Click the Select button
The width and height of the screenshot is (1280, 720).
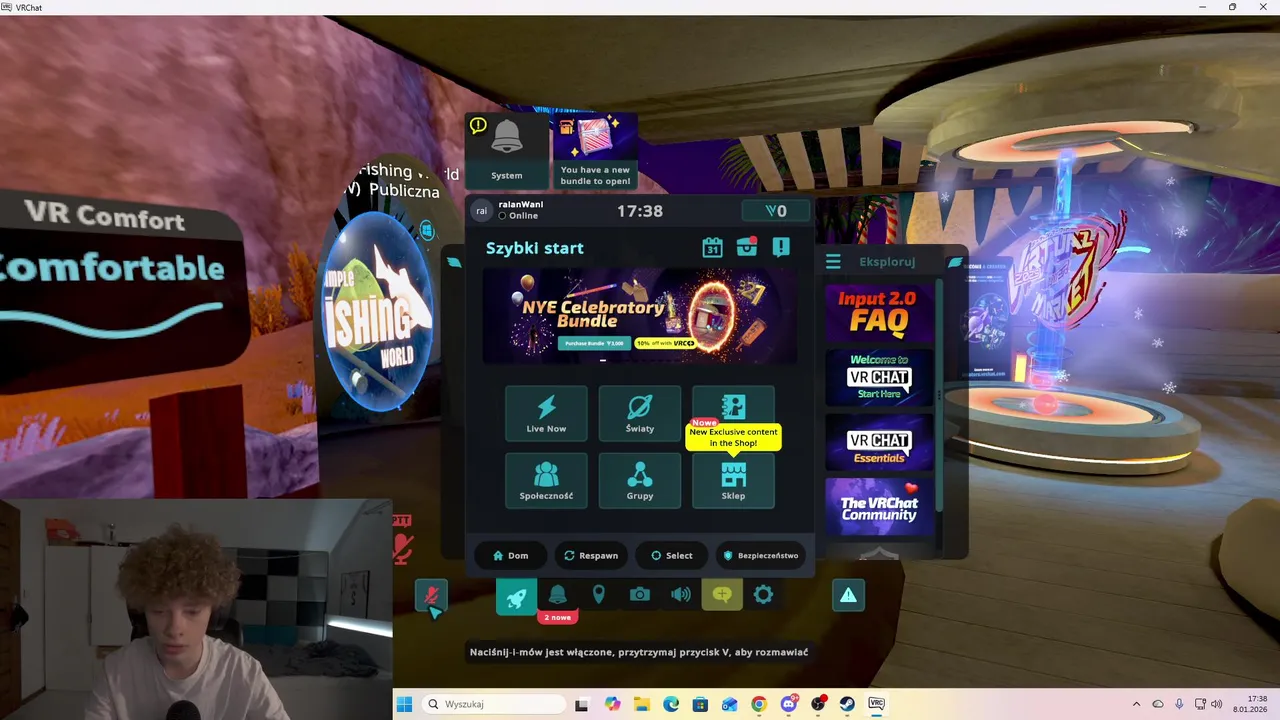[x=672, y=555]
